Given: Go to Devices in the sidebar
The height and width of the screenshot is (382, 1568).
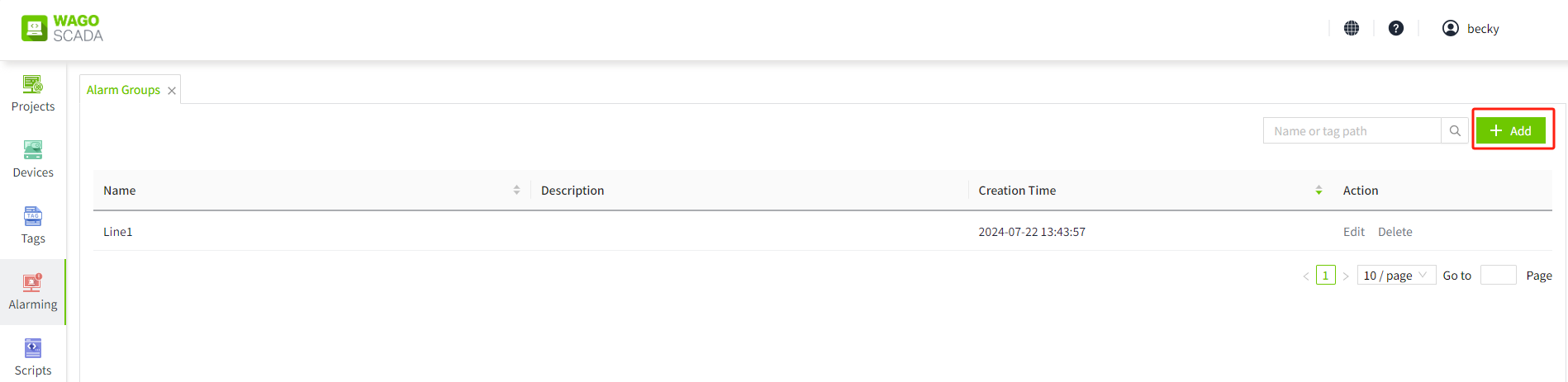Looking at the screenshot, I should tap(33, 151).
